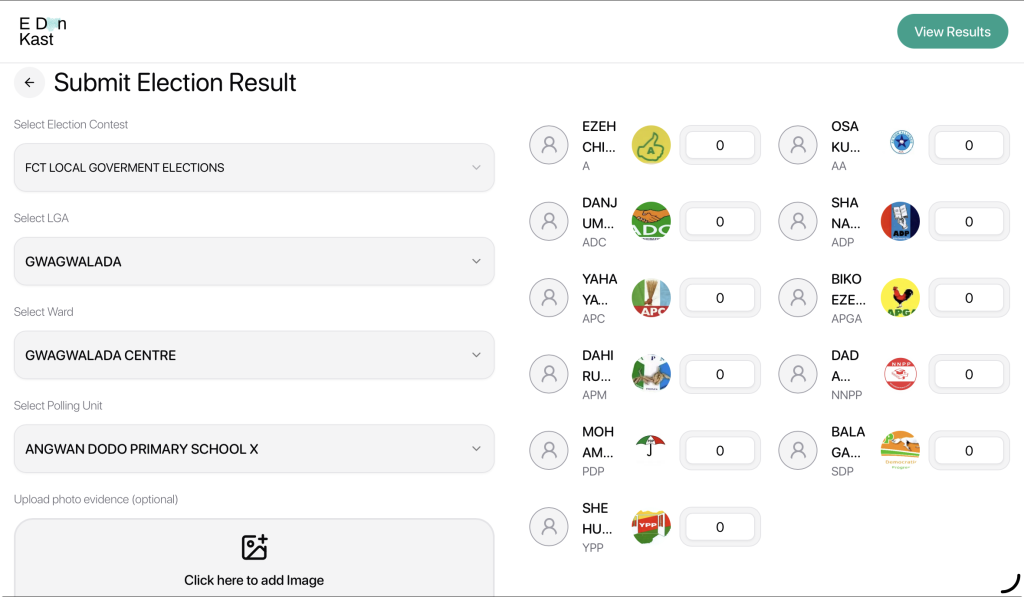Click the APC party logo

651,298
